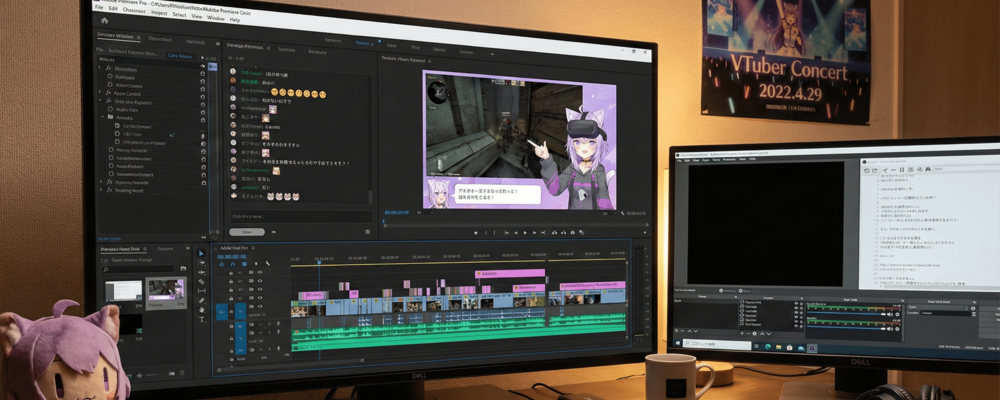This screenshot has height=400, width=1000.
Task: Open source properties gear in OBS Sources
Action: 754,334
